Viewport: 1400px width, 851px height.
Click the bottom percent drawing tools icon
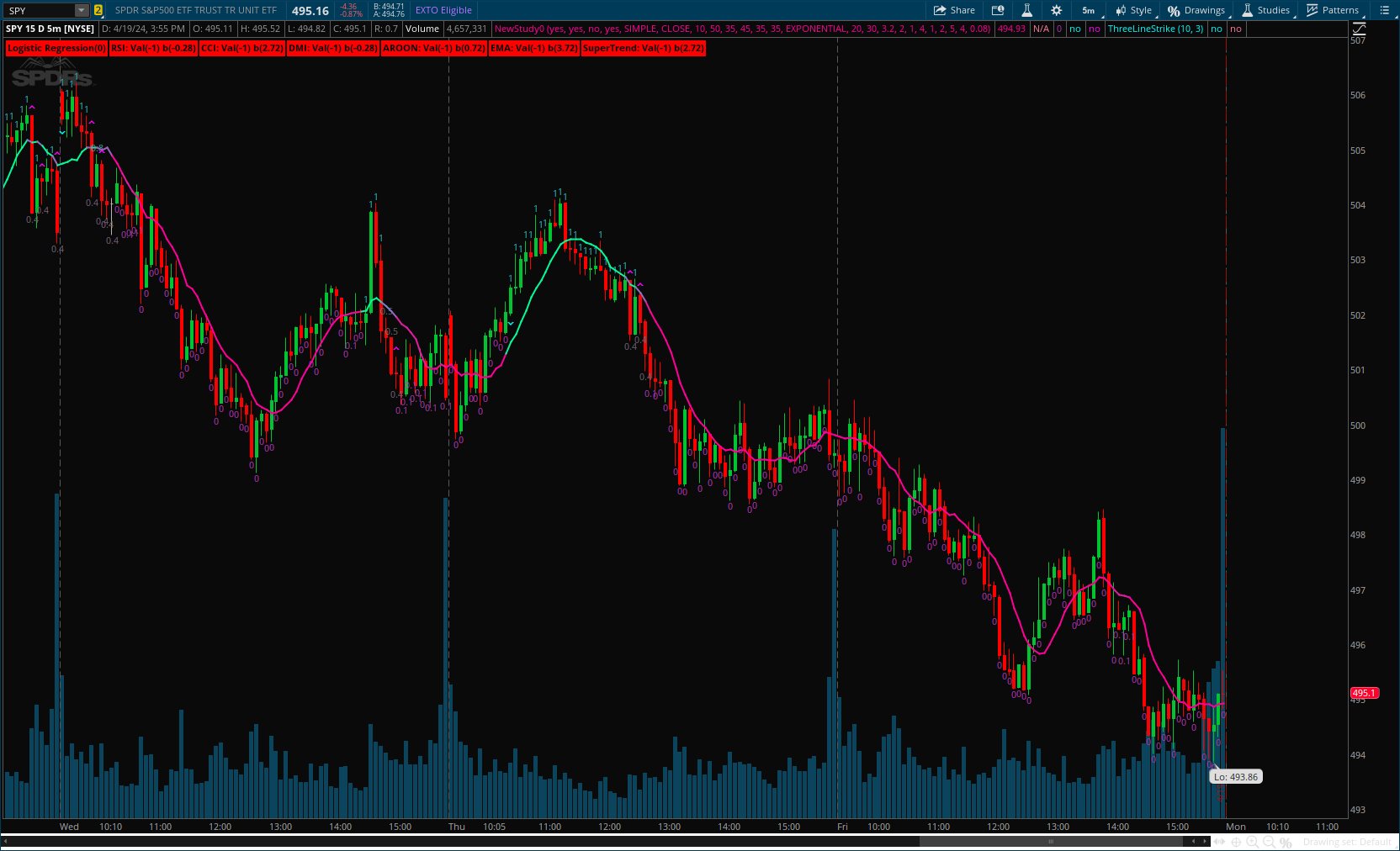(1286, 842)
